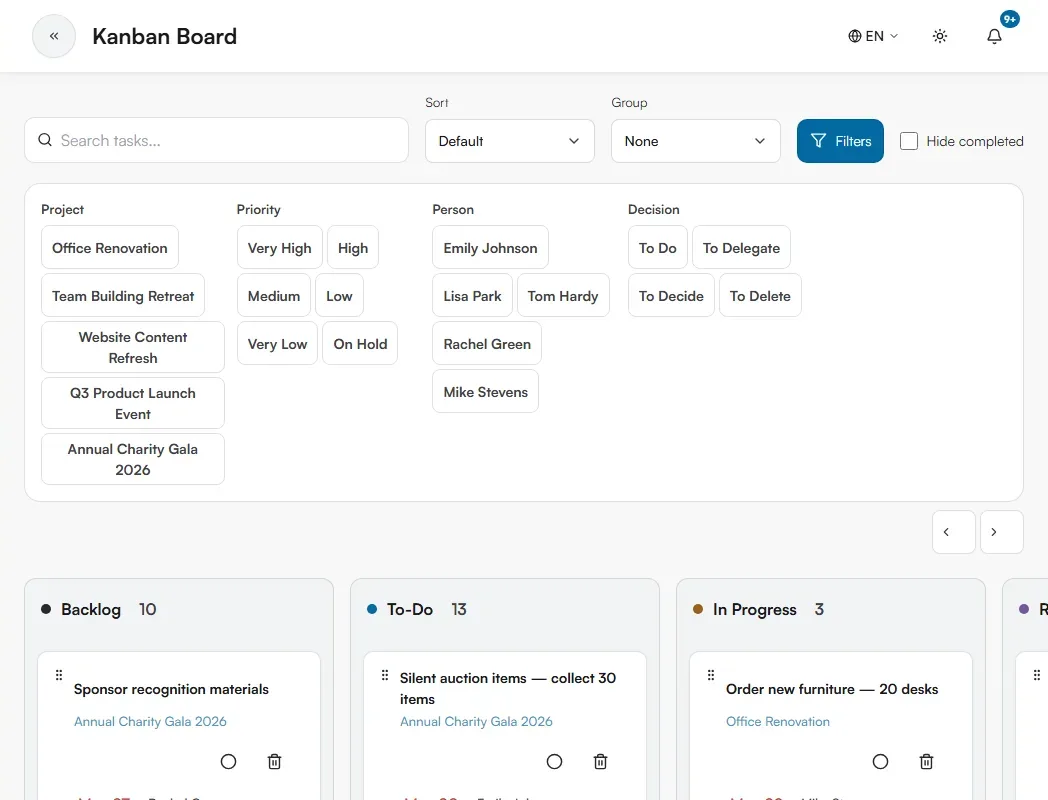Select High priority filter

pyautogui.click(x=353, y=248)
